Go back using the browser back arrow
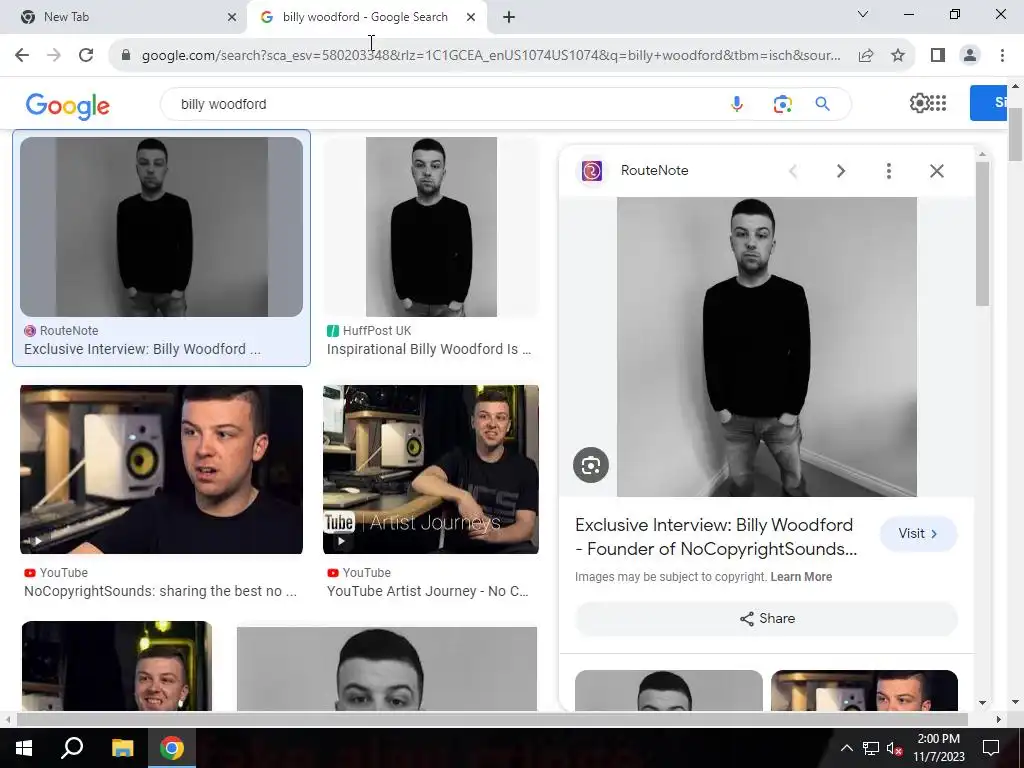 (22, 56)
